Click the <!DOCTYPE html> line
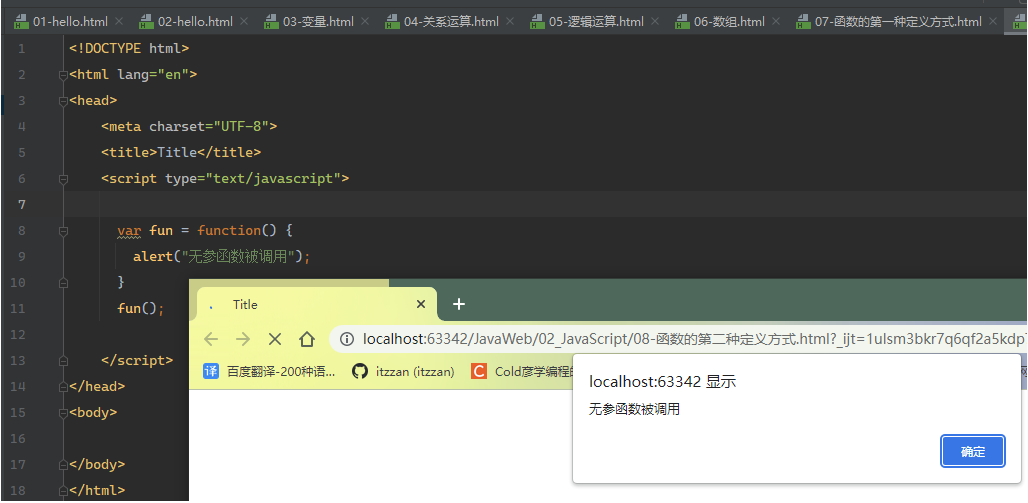This screenshot has height=503, width=1028. tap(129, 49)
